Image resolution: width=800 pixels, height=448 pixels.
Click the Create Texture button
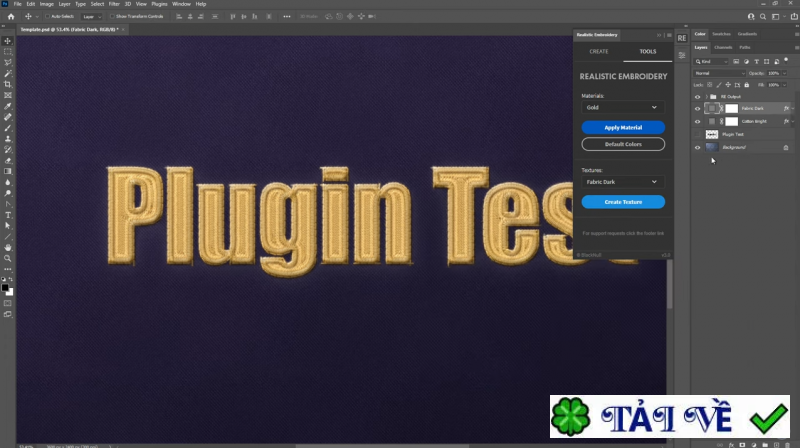[623, 202]
